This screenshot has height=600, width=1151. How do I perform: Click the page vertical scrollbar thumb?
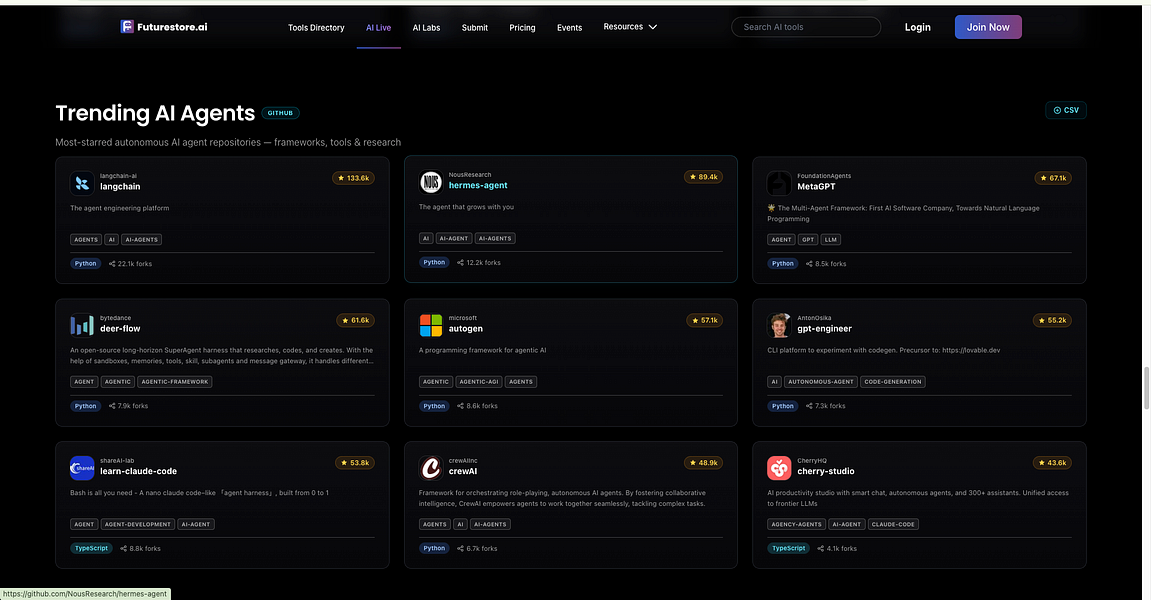pos(1146,387)
